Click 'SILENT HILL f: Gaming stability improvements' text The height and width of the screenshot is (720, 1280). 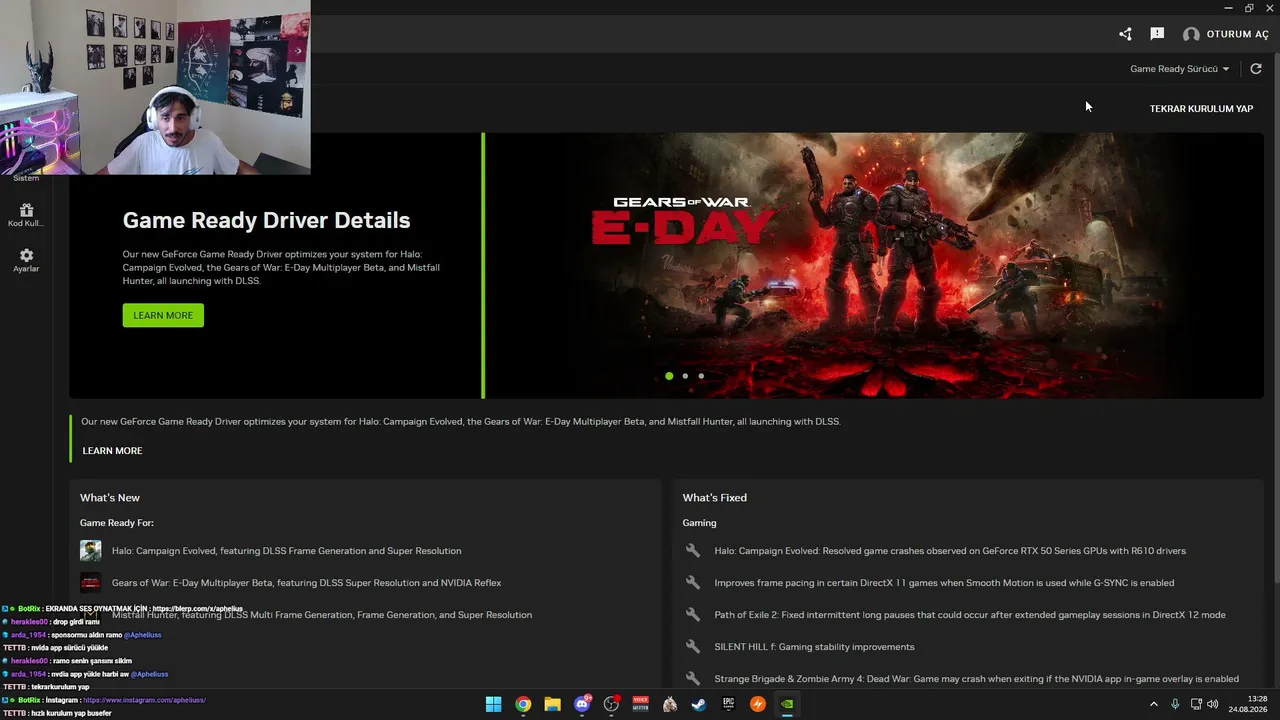[815, 647]
